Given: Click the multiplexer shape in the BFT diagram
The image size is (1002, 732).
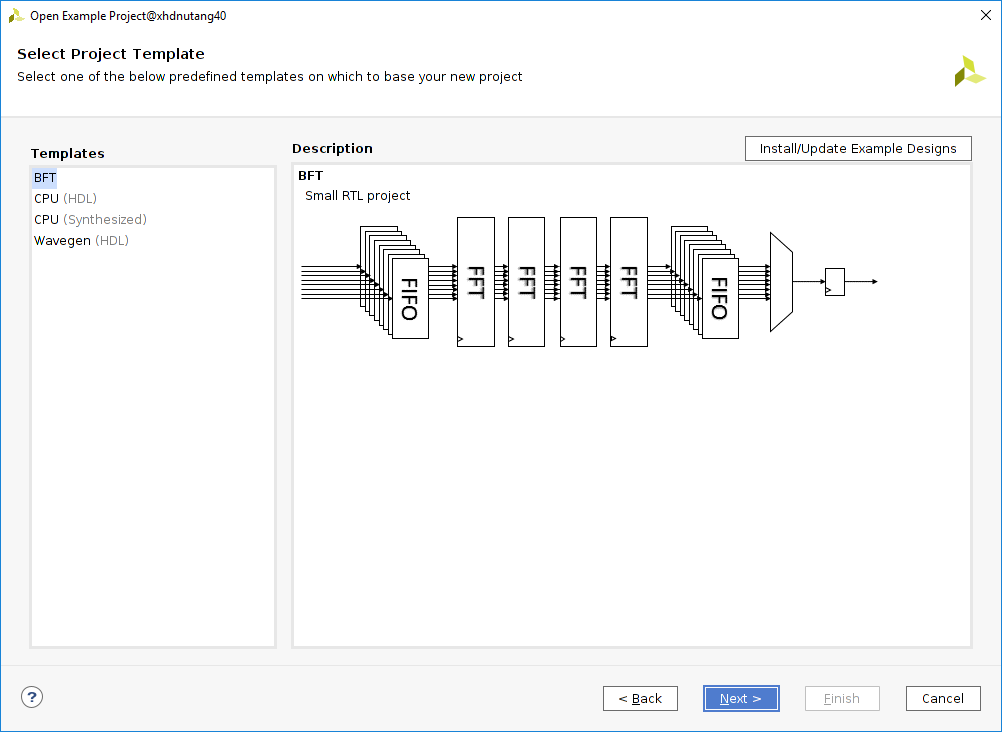Looking at the screenshot, I should click(781, 282).
